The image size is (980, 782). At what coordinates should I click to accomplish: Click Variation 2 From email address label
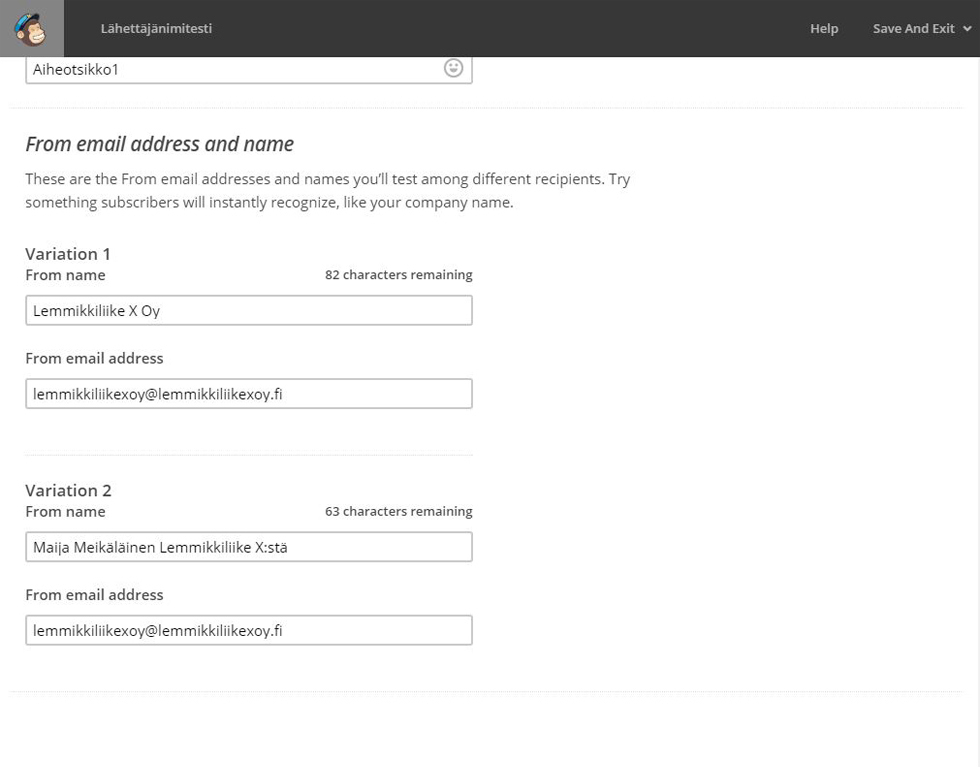94,594
